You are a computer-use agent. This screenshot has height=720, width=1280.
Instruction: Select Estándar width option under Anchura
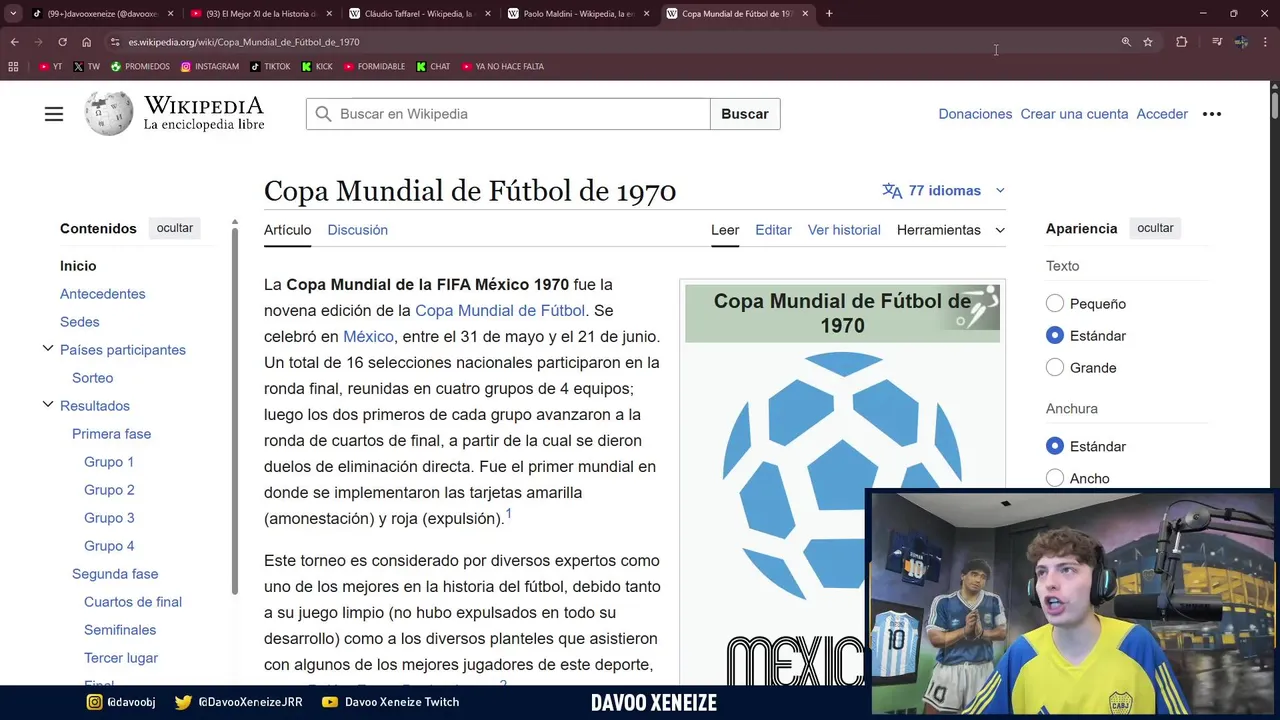click(x=1055, y=446)
